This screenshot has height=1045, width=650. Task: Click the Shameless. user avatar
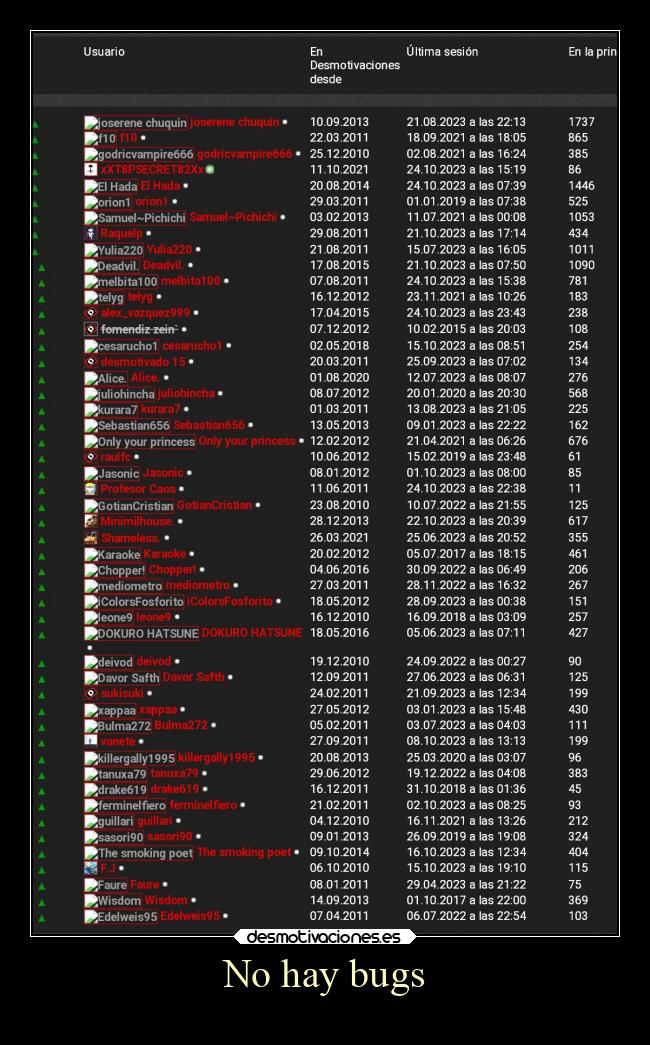click(x=90, y=538)
